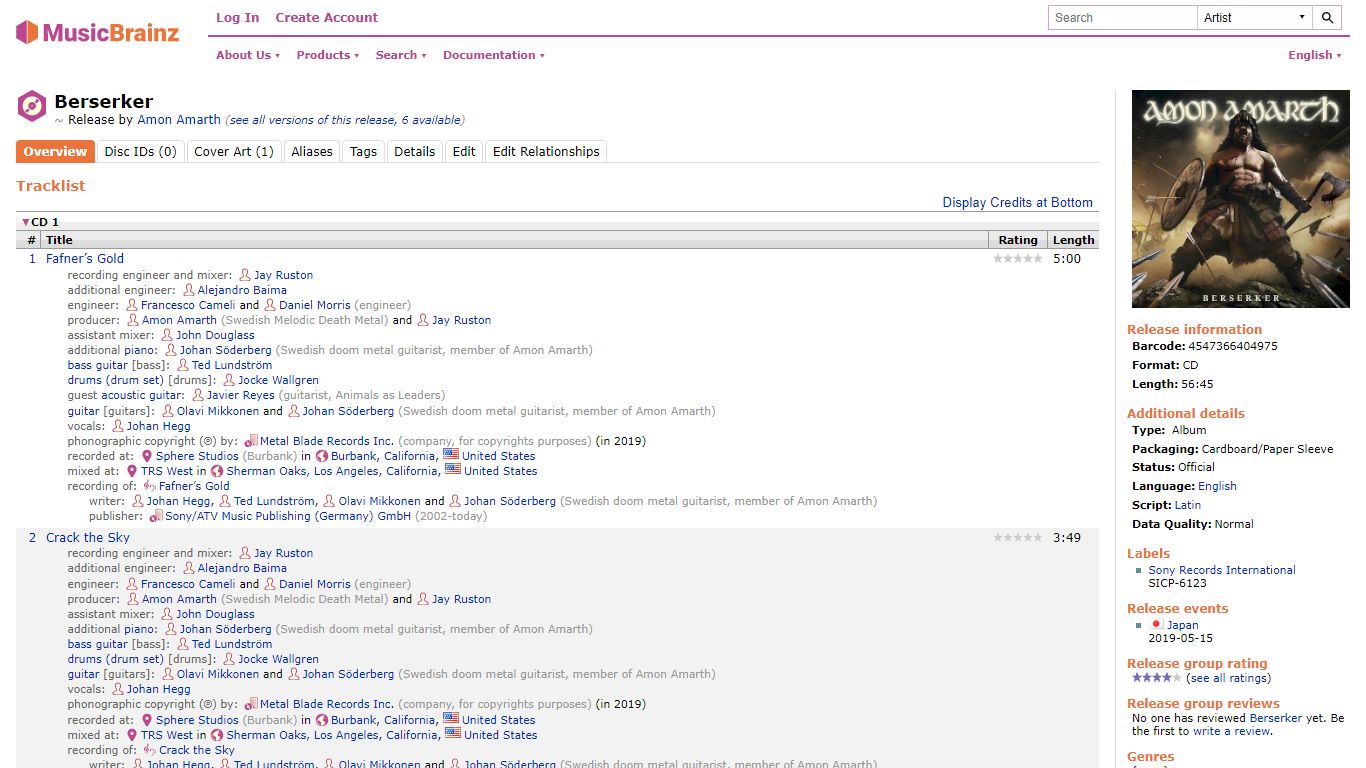The image size is (1366, 768).
Task: Click artist icon beside Javier Reyes
Action: (x=198, y=395)
